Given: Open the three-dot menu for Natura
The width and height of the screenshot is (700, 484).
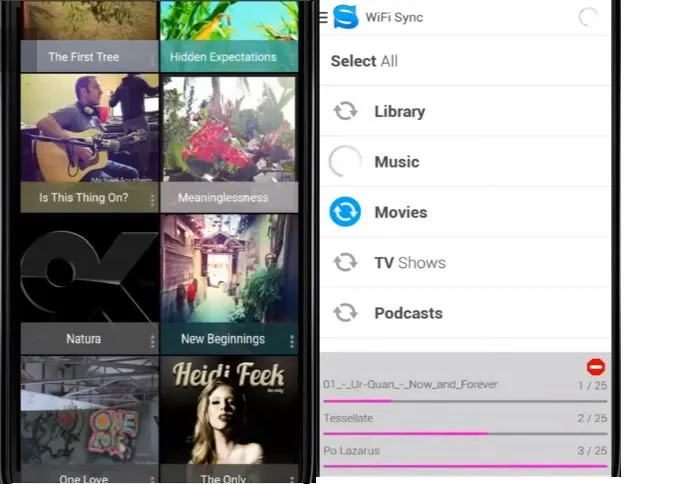Looking at the screenshot, I should [x=152, y=341].
